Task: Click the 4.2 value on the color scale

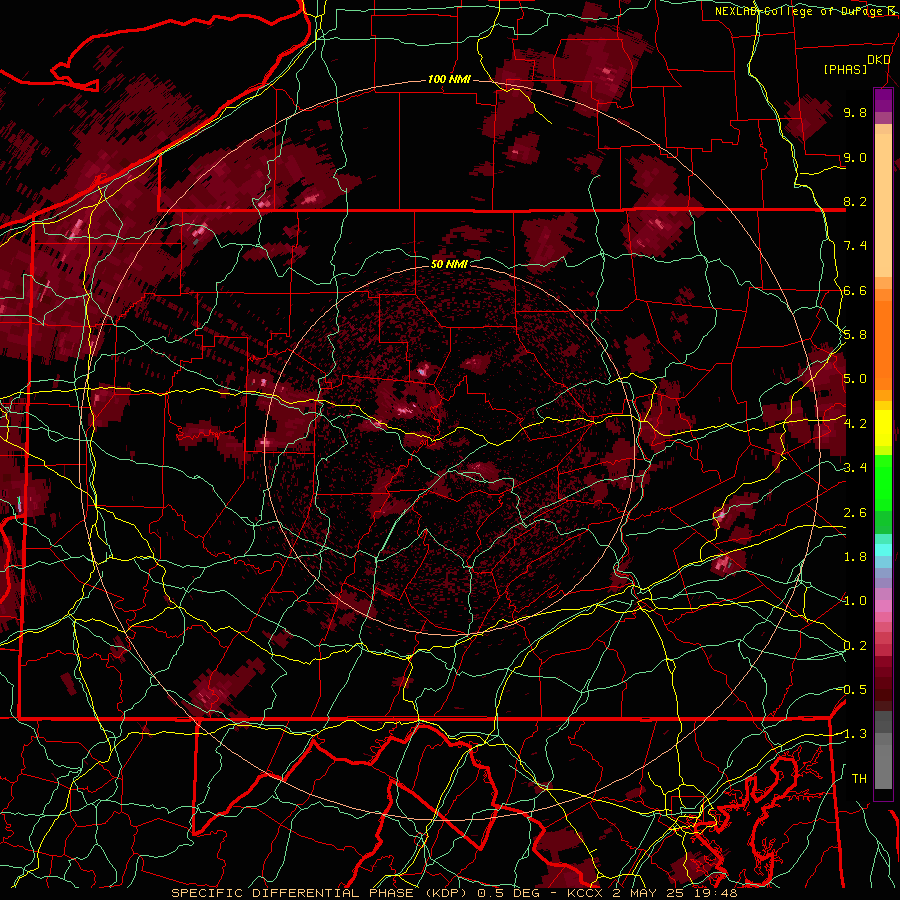Action: click(855, 424)
